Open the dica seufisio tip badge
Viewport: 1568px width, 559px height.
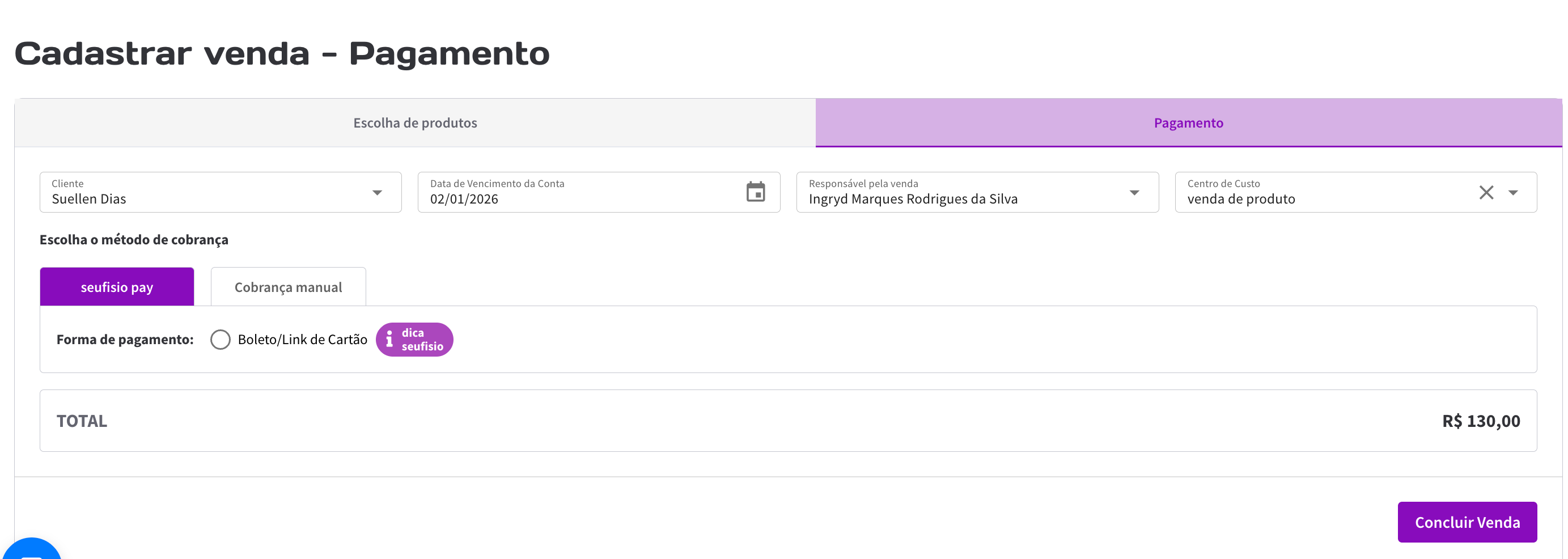[x=421, y=339]
